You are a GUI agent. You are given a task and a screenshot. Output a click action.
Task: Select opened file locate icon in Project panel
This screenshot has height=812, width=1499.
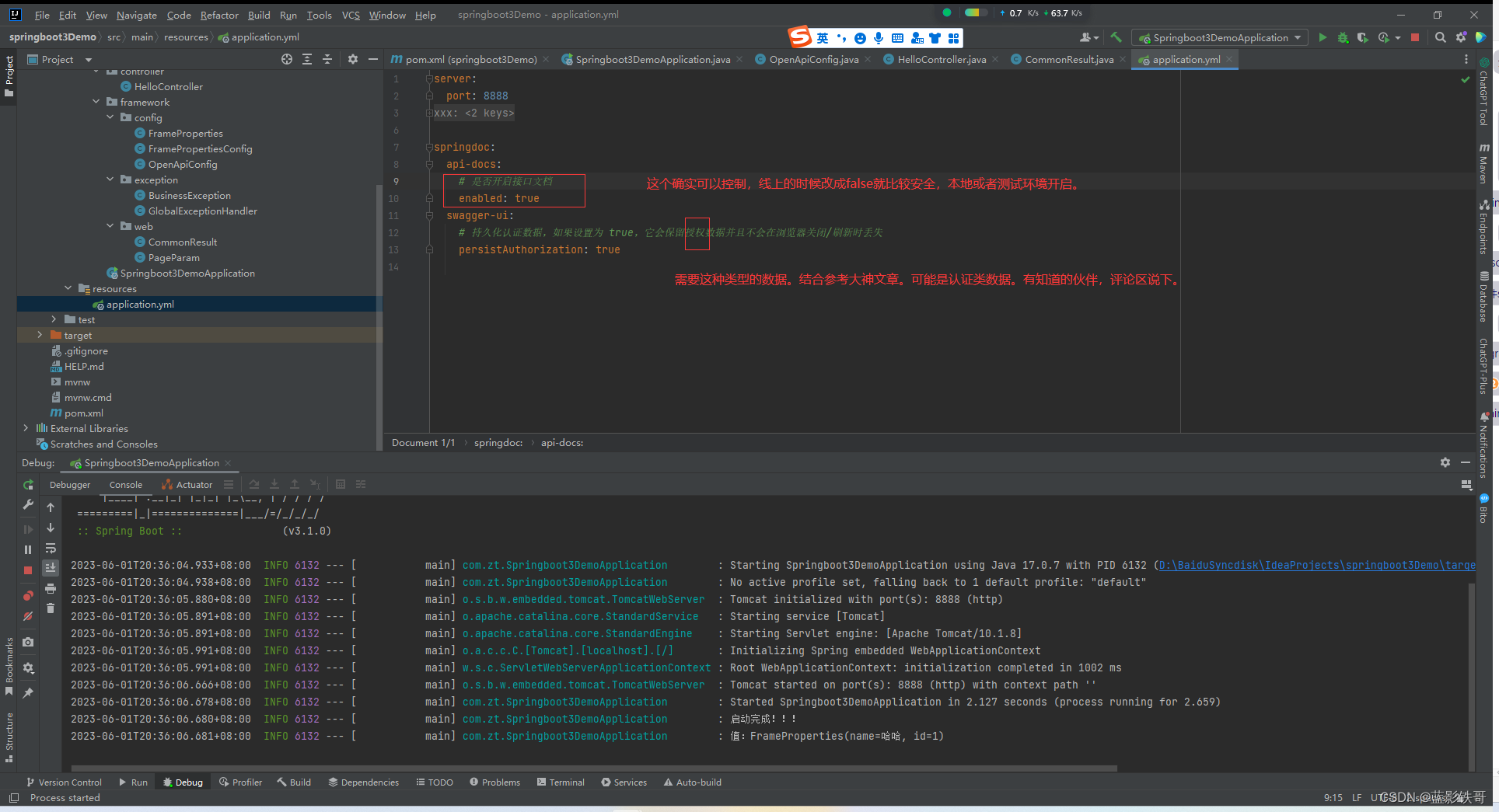click(x=287, y=59)
